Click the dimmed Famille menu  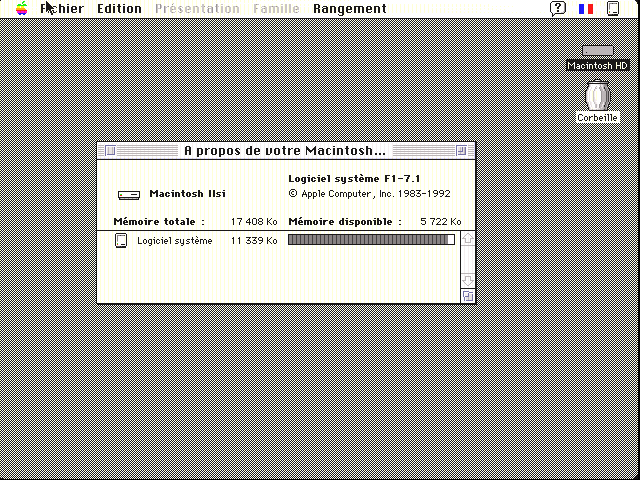pos(276,9)
